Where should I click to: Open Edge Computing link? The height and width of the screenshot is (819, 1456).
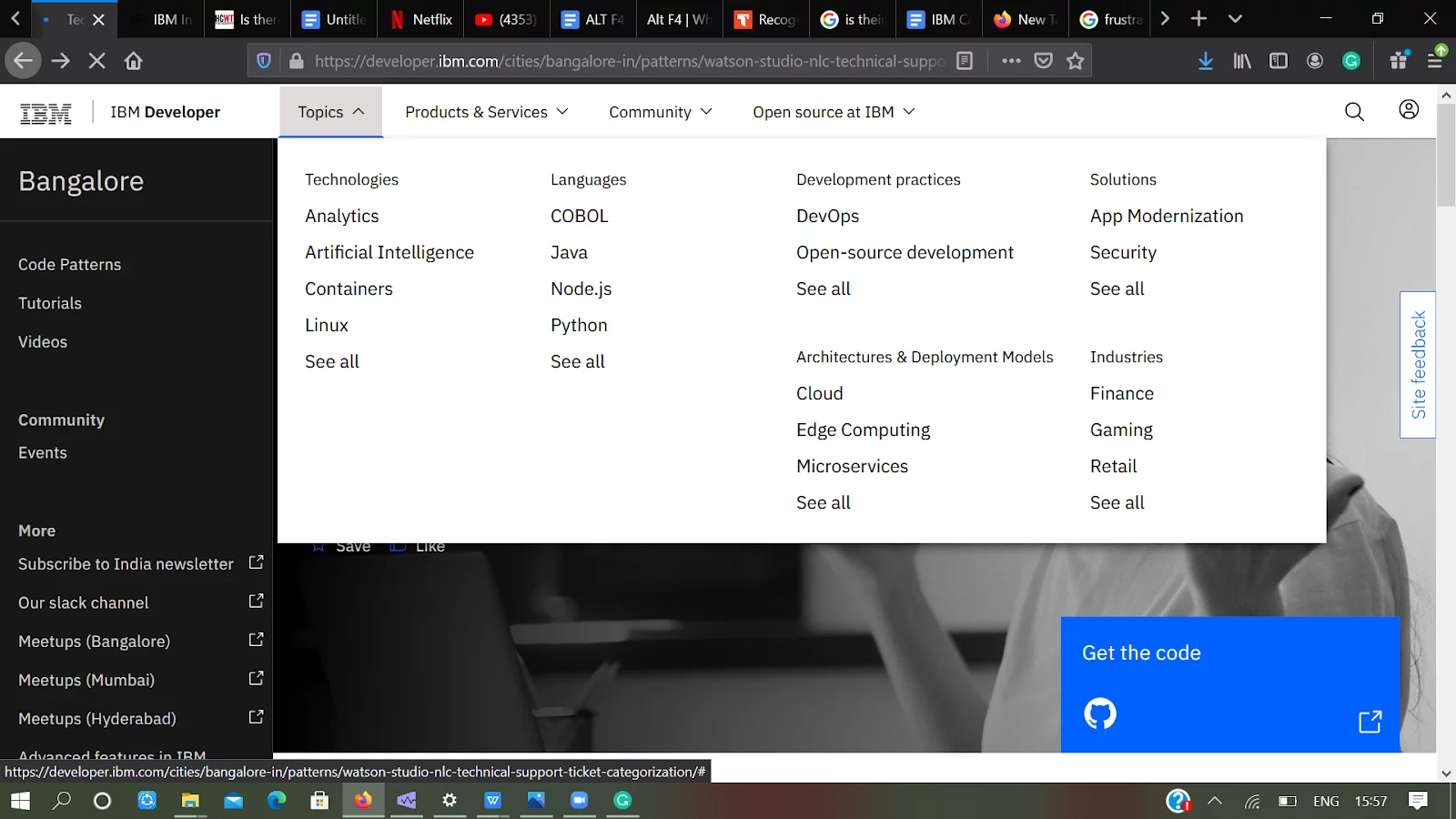pyautogui.click(x=863, y=430)
